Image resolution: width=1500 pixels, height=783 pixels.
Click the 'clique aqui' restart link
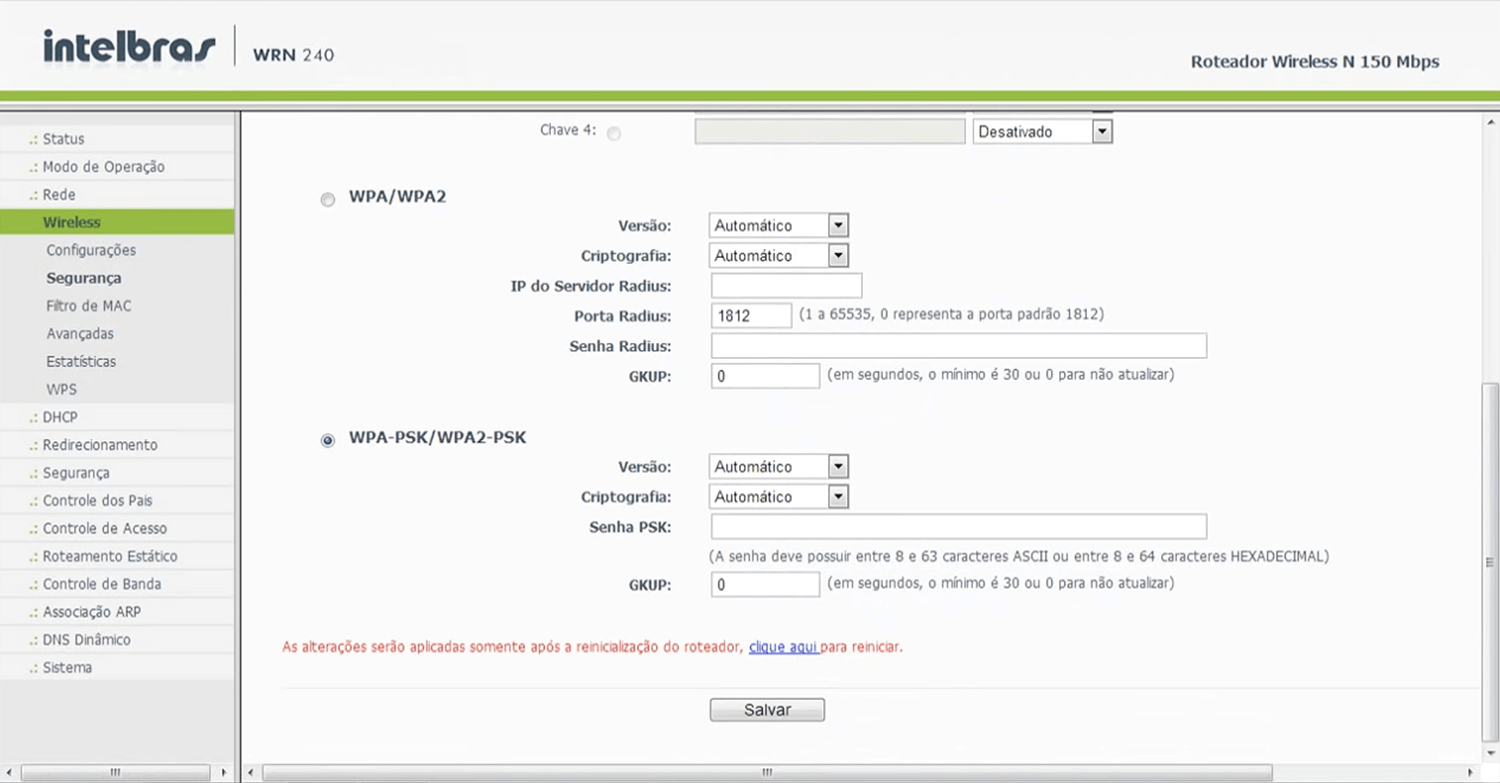tap(783, 647)
